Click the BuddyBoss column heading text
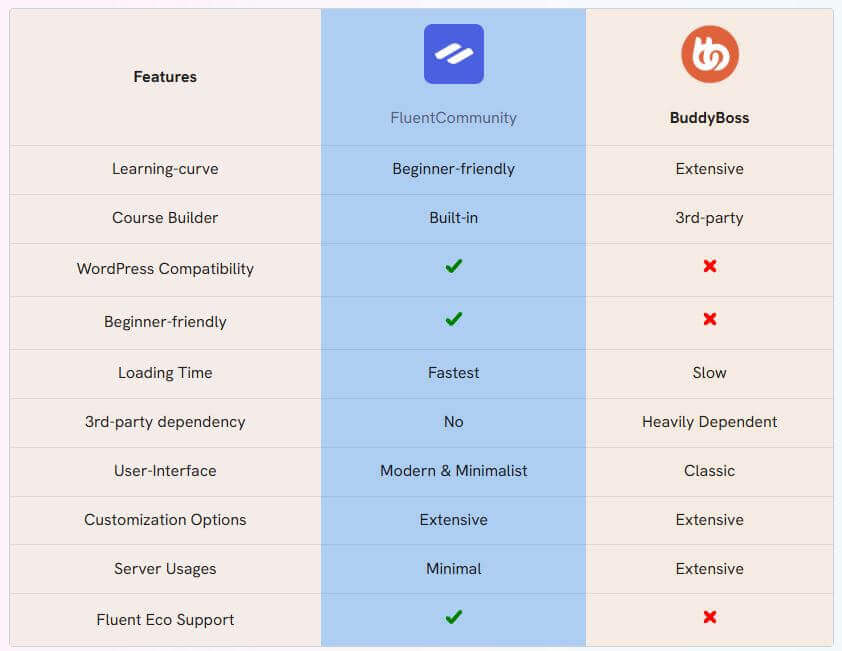842x651 pixels. click(709, 118)
